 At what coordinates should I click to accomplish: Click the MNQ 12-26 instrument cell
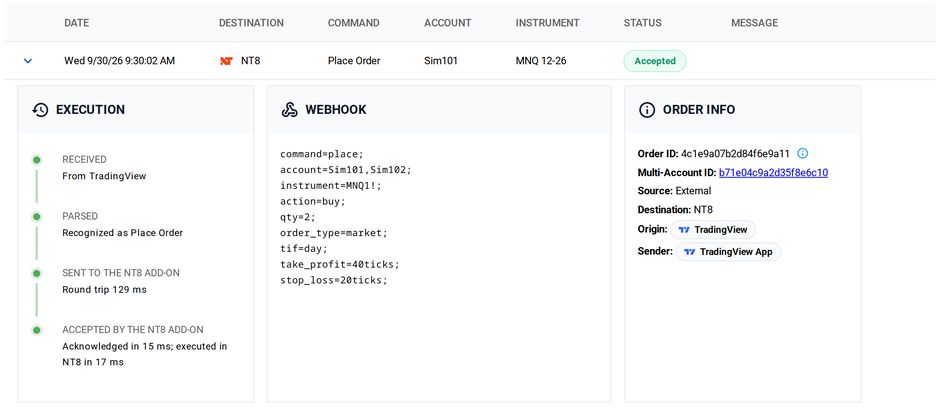(541, 61)
